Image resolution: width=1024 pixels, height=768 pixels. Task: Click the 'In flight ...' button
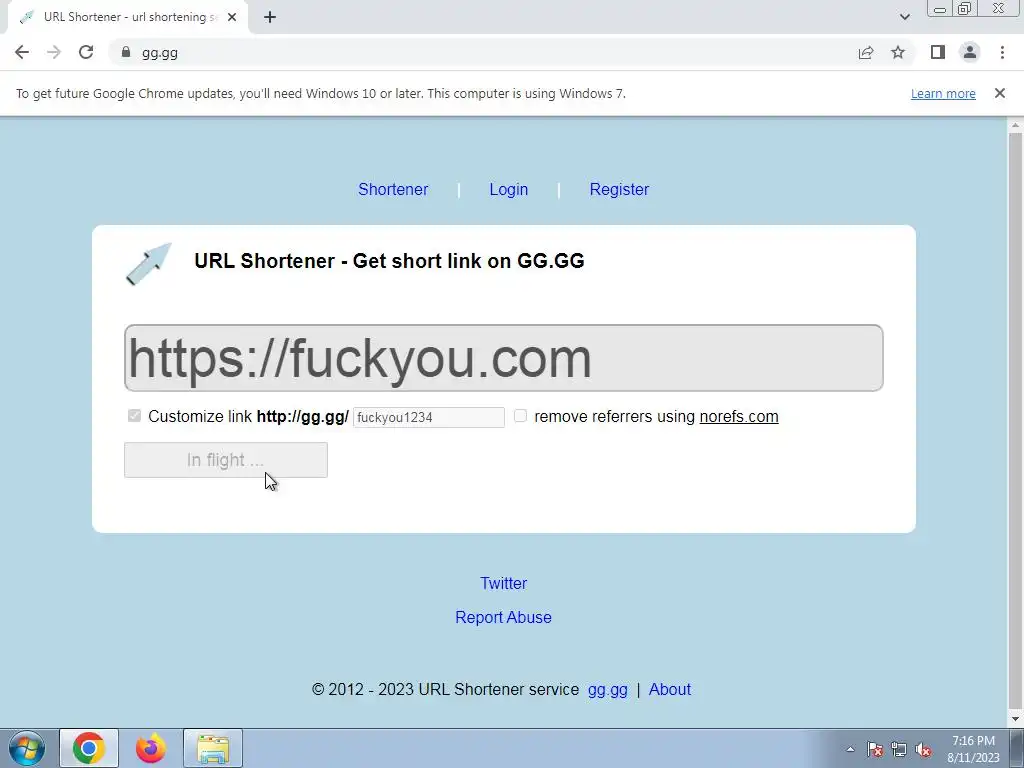click(226, 460)
